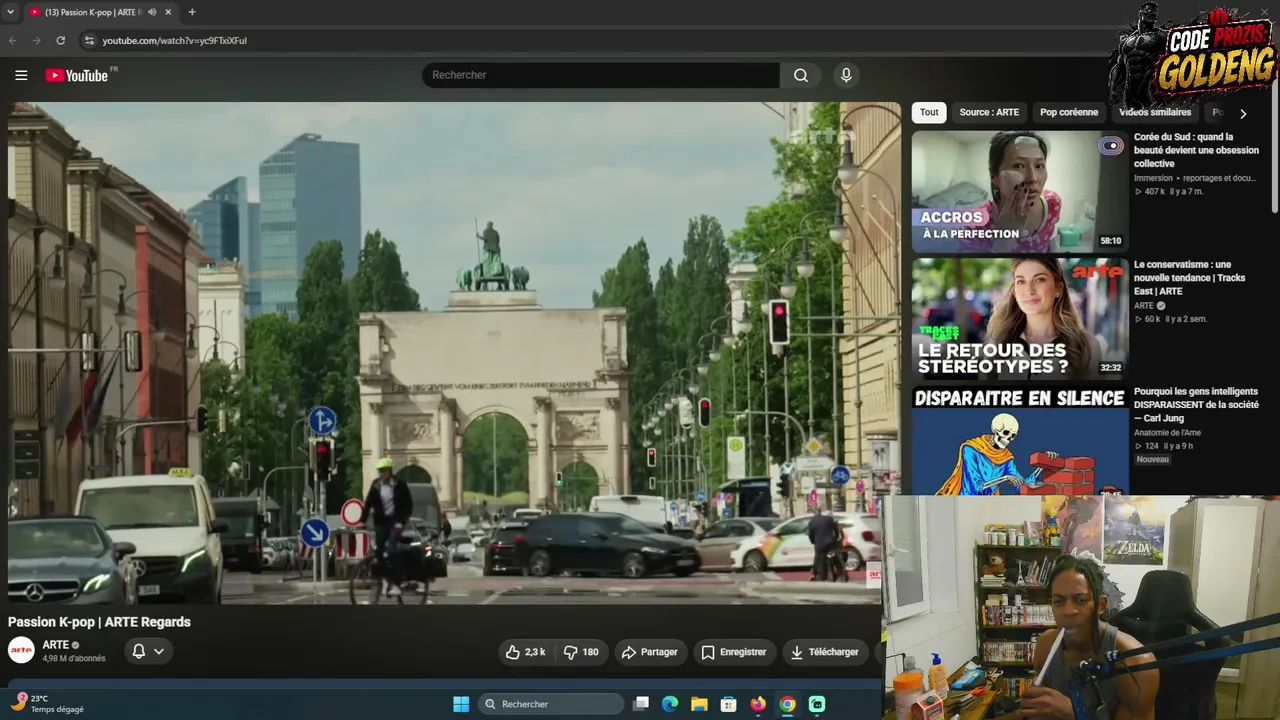This screenshot has height=720, width=1280.
Task: Select the 'Tout' filter chip
Action: [x=929, y=112]
